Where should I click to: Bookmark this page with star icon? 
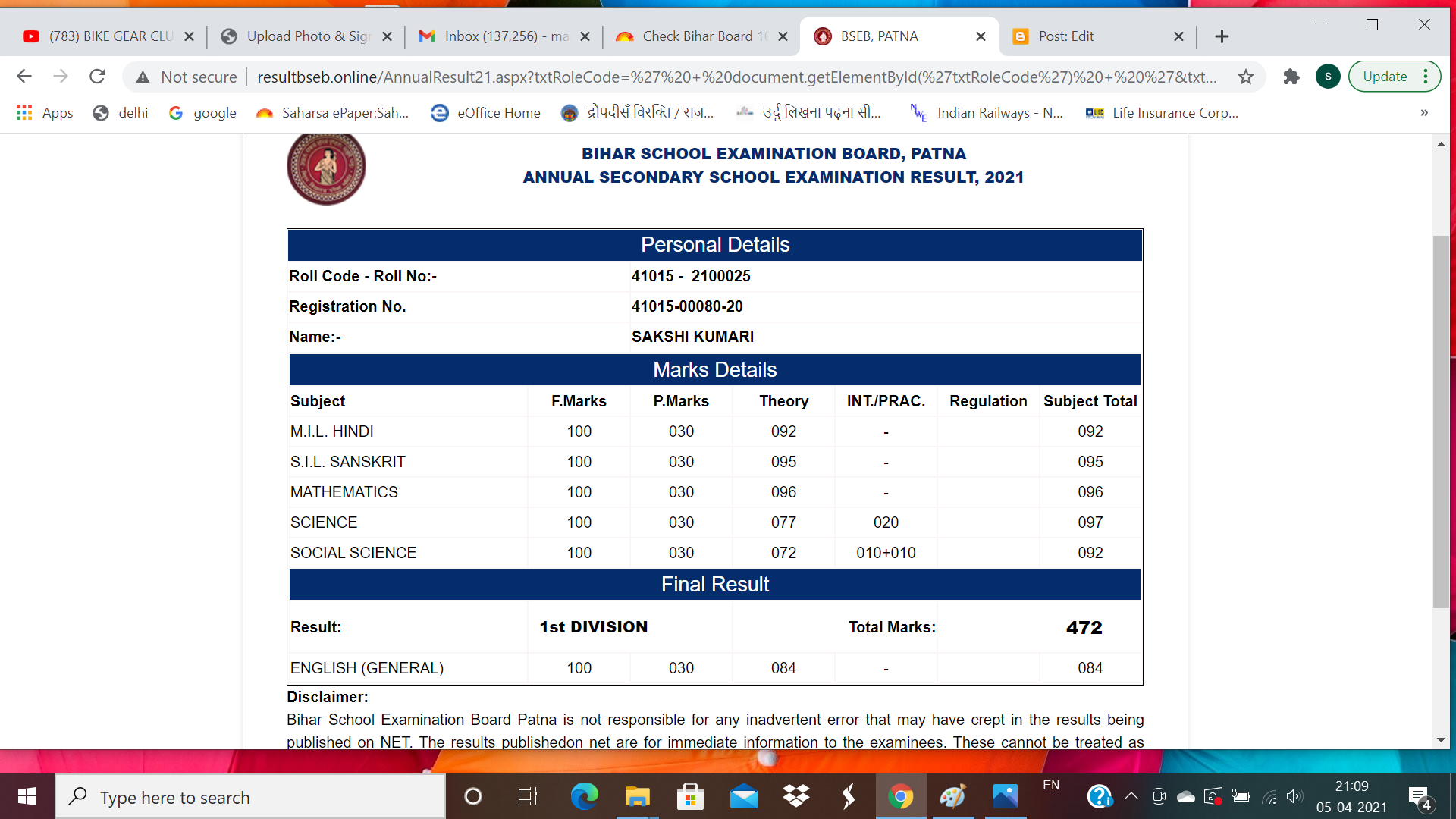tap(1245, 77)
